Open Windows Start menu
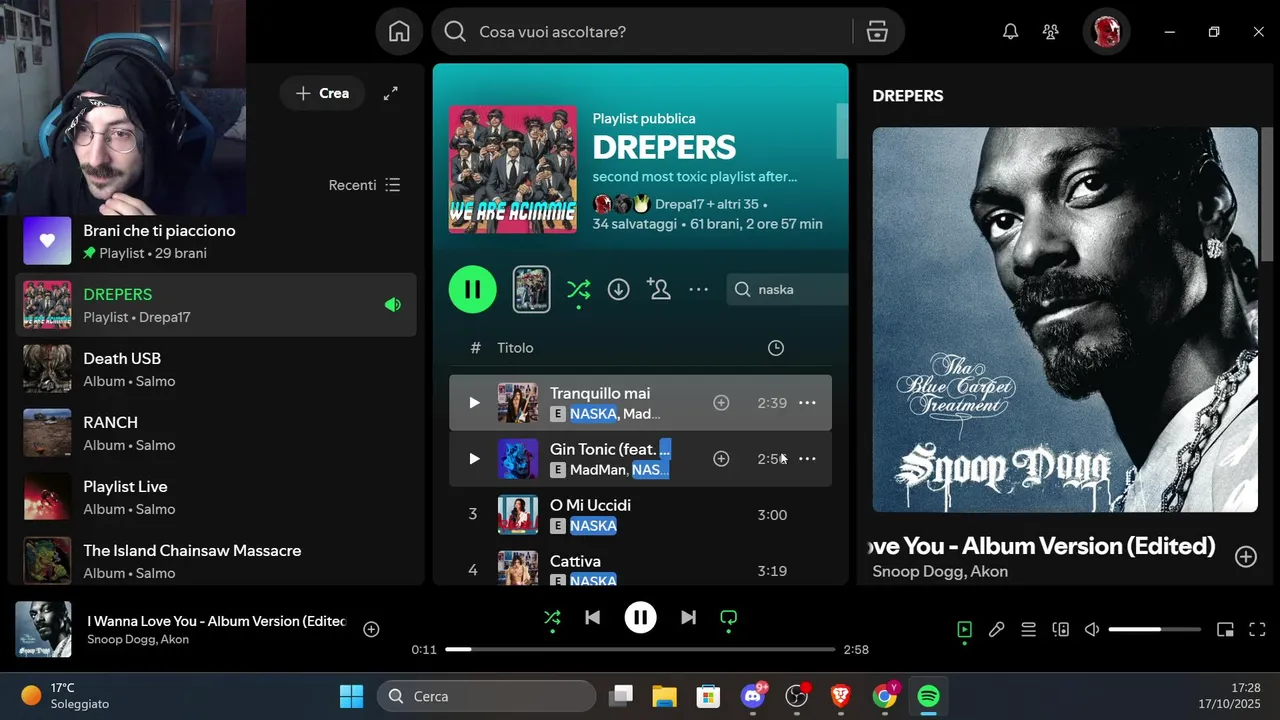 click(x=351, y=696)
